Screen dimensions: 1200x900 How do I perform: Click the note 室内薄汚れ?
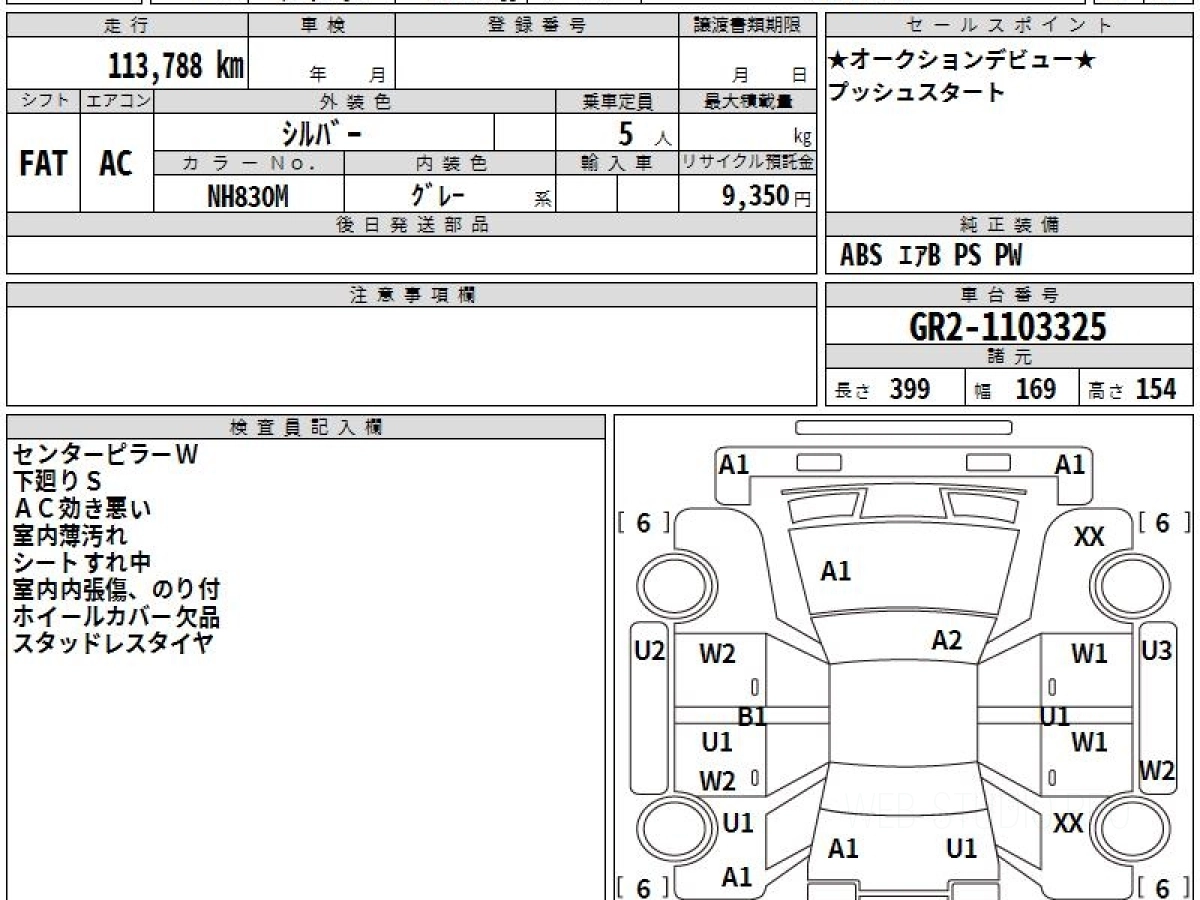pyautogui.click(x=70, y=536)
